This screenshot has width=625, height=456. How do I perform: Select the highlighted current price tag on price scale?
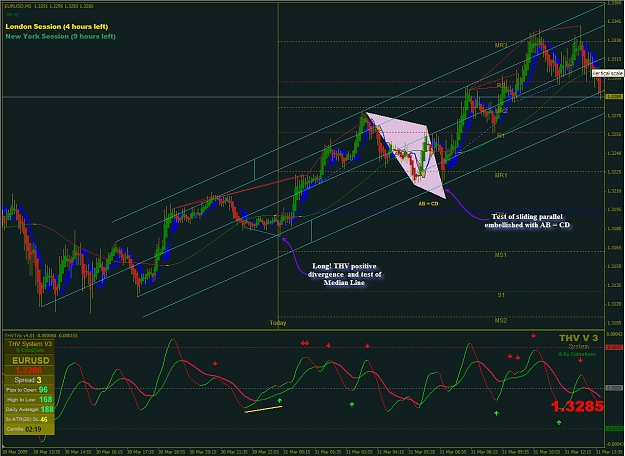tap(614, 96)
